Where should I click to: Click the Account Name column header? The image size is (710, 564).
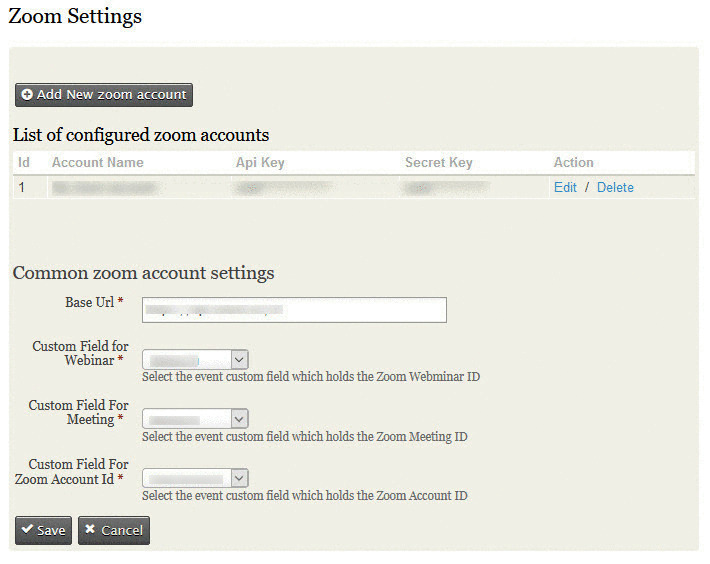tap(98, 163)
